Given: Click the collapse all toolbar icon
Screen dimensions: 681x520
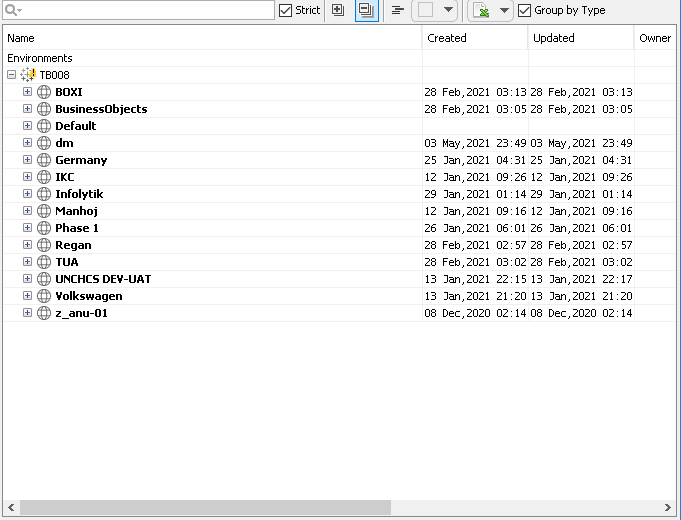Looking at the screenshot, I should pyautogui.click(x=366, y=10).
